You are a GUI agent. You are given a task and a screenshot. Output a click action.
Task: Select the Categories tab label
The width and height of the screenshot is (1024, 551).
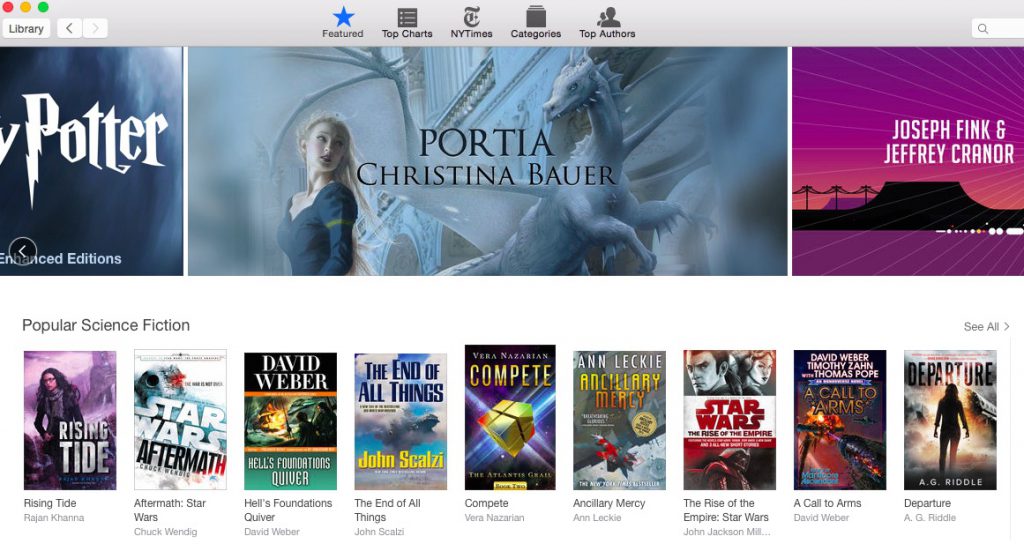pyautogui.click(x=536, y=34)
